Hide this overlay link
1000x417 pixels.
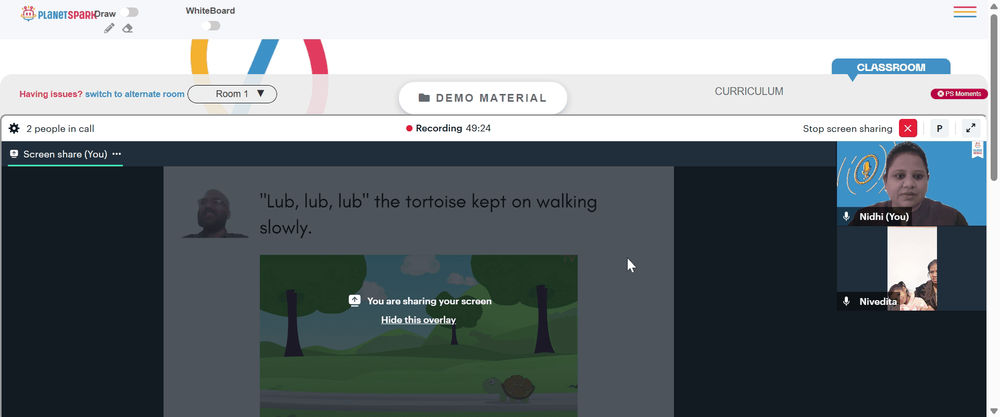(418, 319)
